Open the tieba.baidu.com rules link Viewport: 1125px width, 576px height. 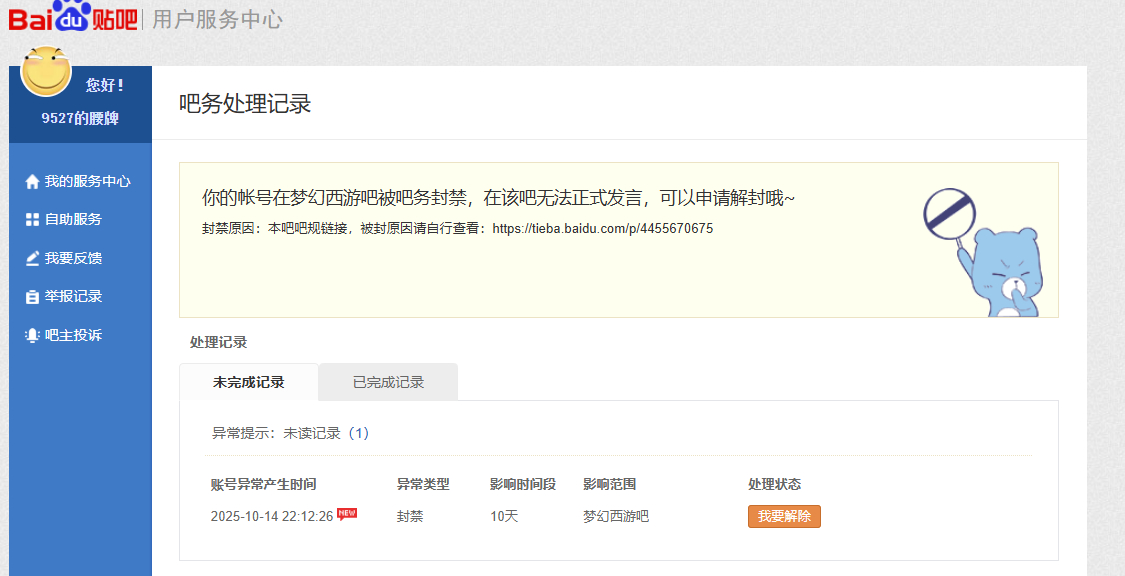coord(602,228)
